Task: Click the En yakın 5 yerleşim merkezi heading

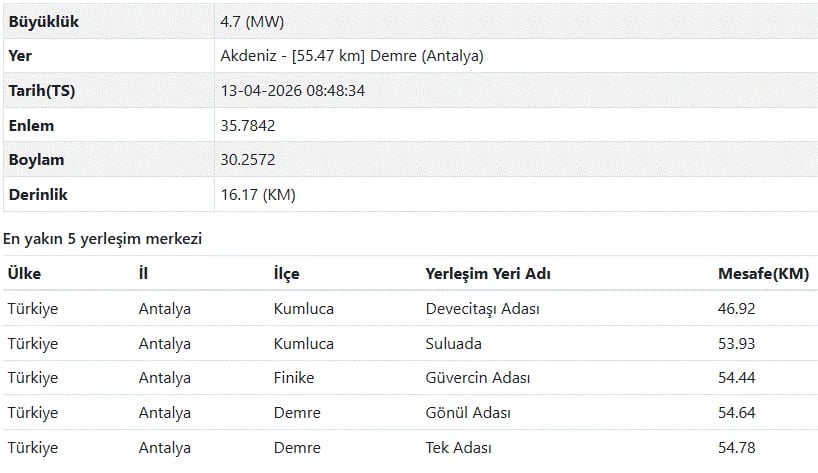Action: tap(102, 239)
